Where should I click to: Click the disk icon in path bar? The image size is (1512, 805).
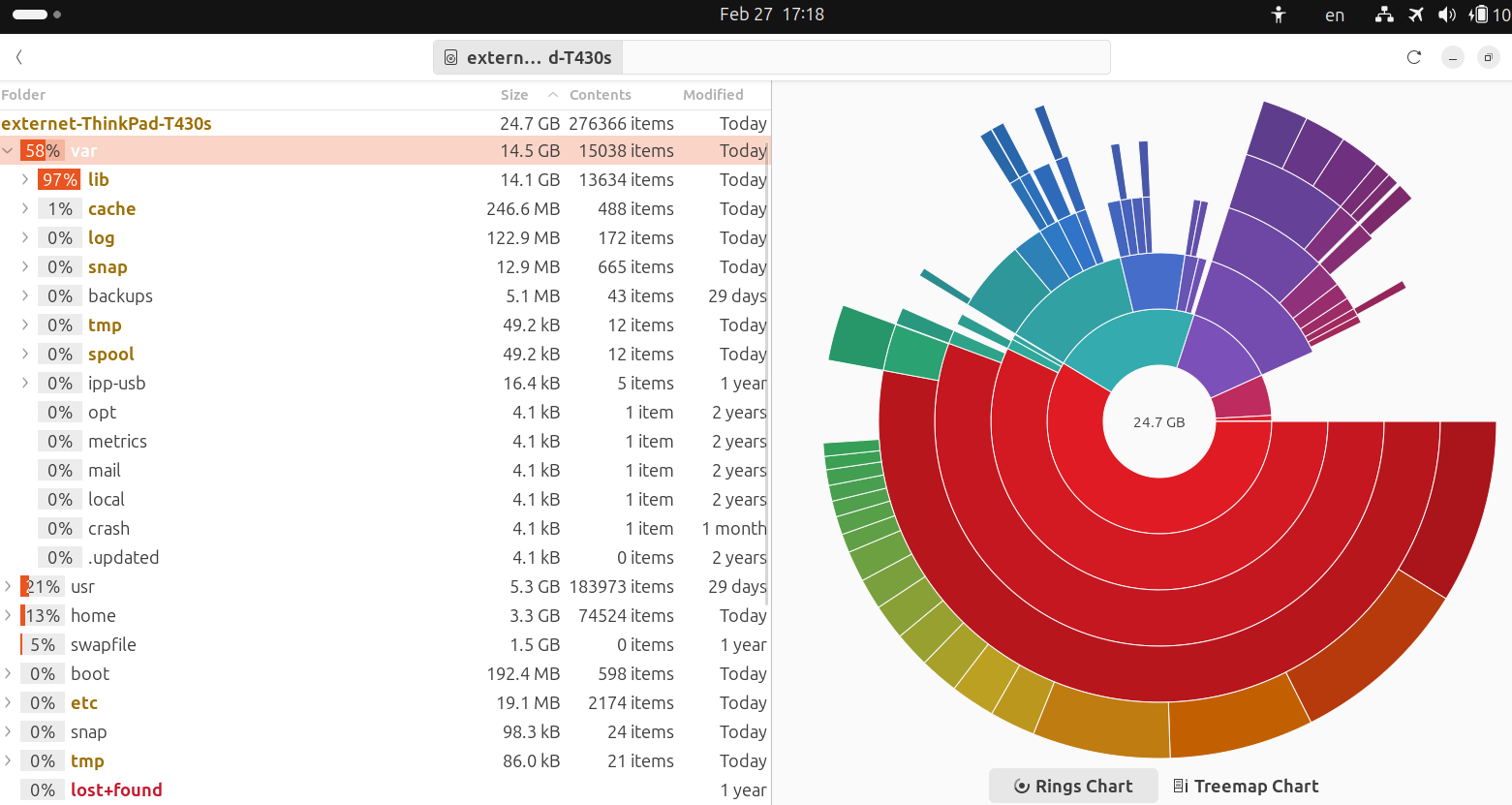[450, 57]
